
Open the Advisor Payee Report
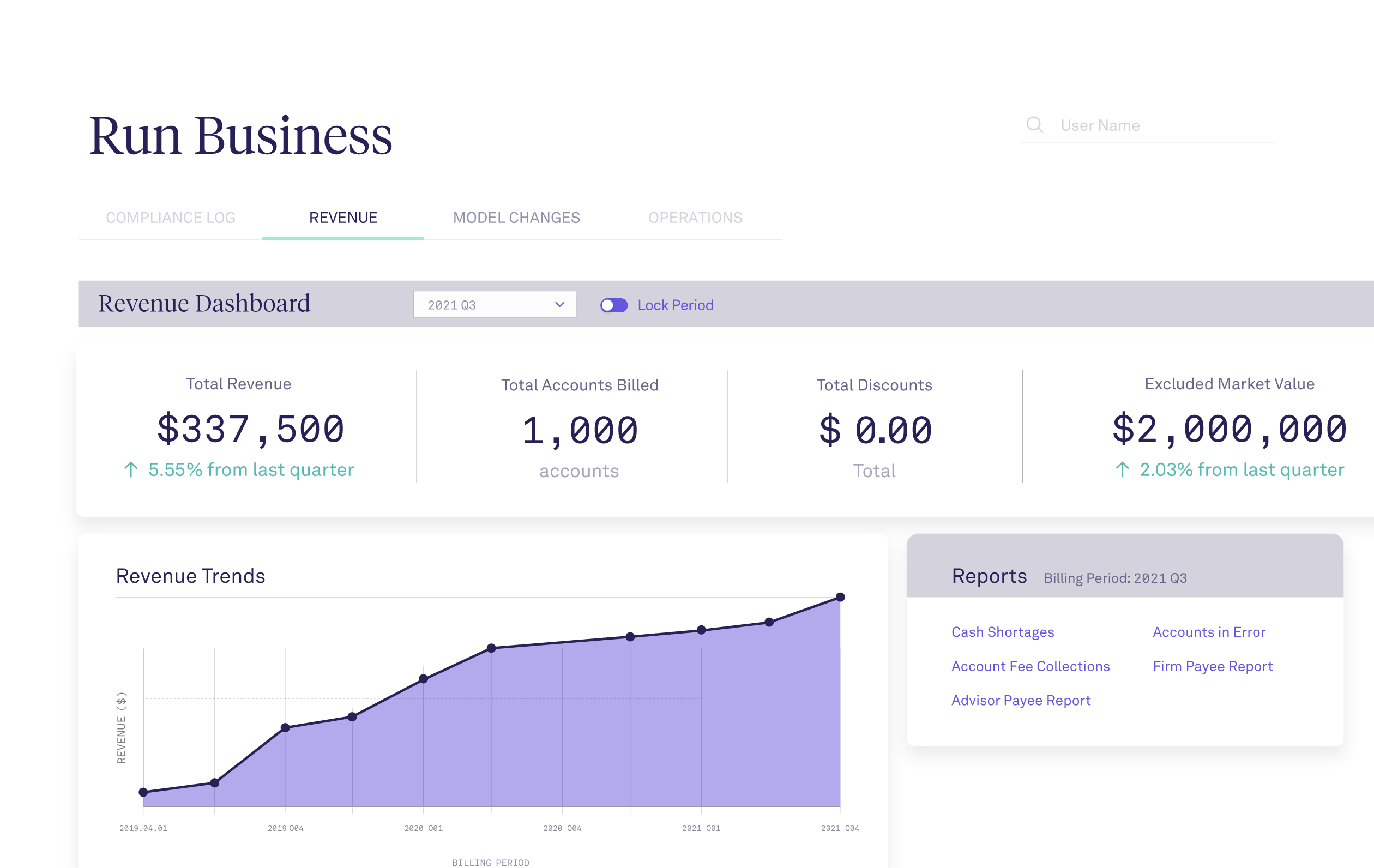click(1021, 701)
